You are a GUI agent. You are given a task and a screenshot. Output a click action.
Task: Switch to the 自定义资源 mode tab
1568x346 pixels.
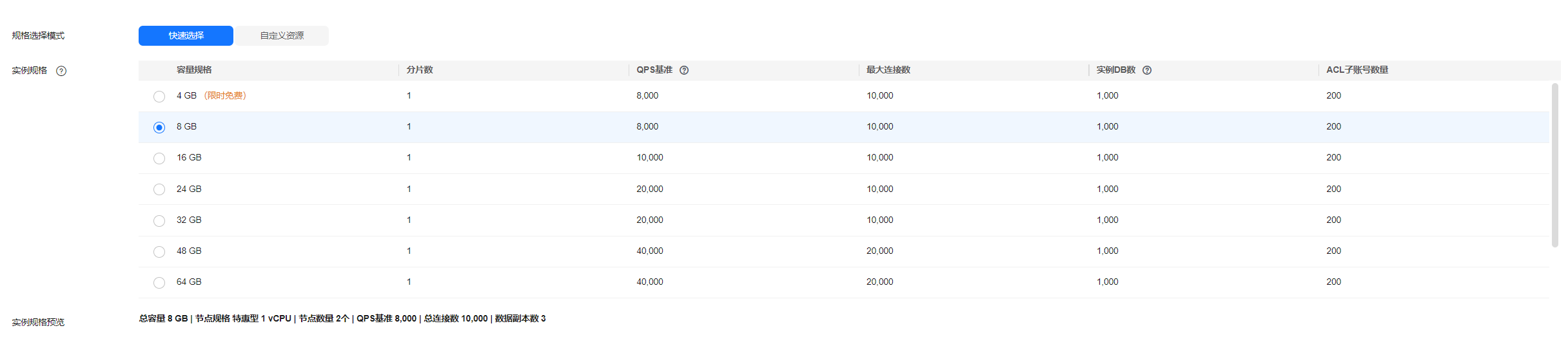282,35
